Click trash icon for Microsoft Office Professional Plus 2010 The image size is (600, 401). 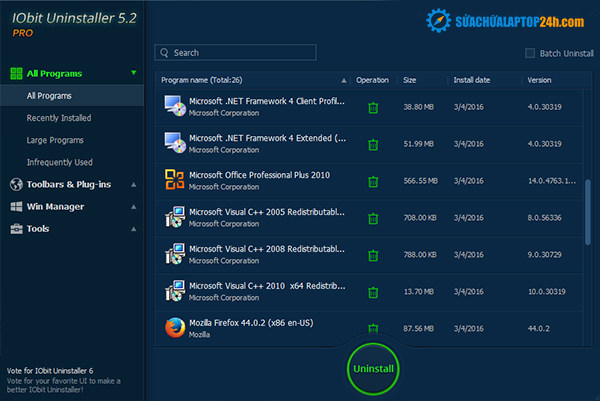[373, 181]
